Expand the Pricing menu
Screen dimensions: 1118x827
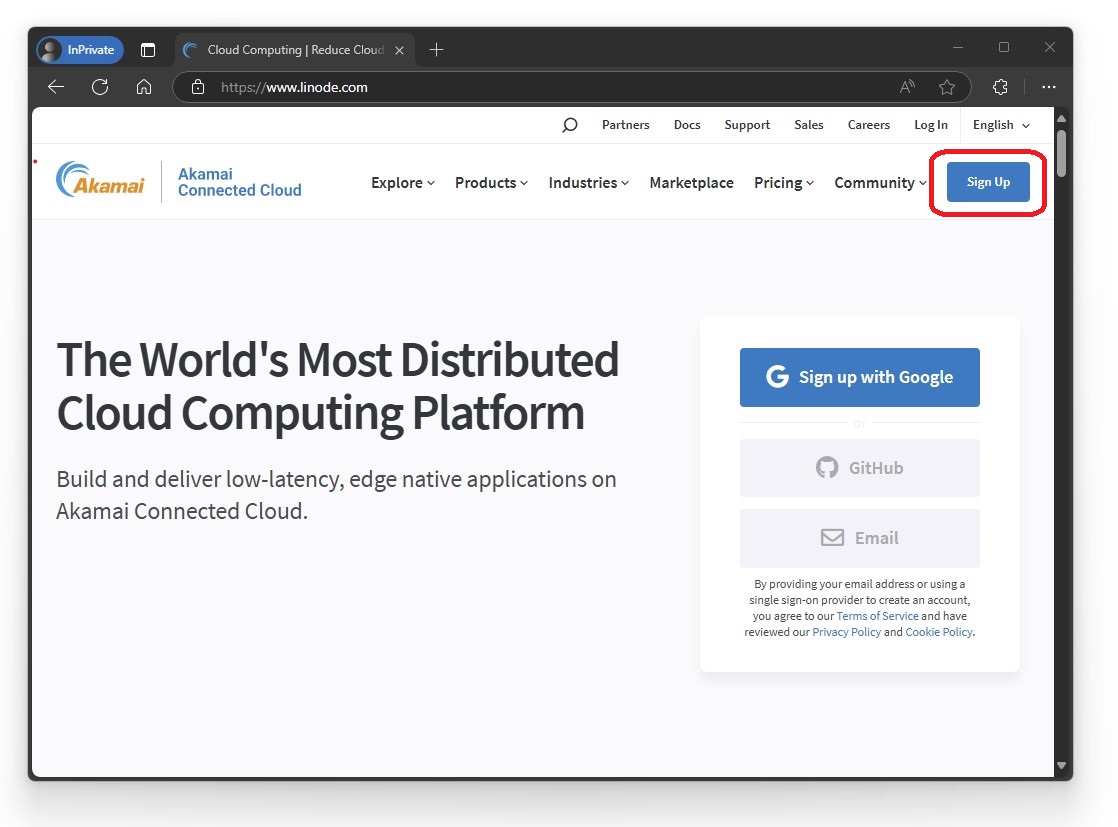click(784, 183)
